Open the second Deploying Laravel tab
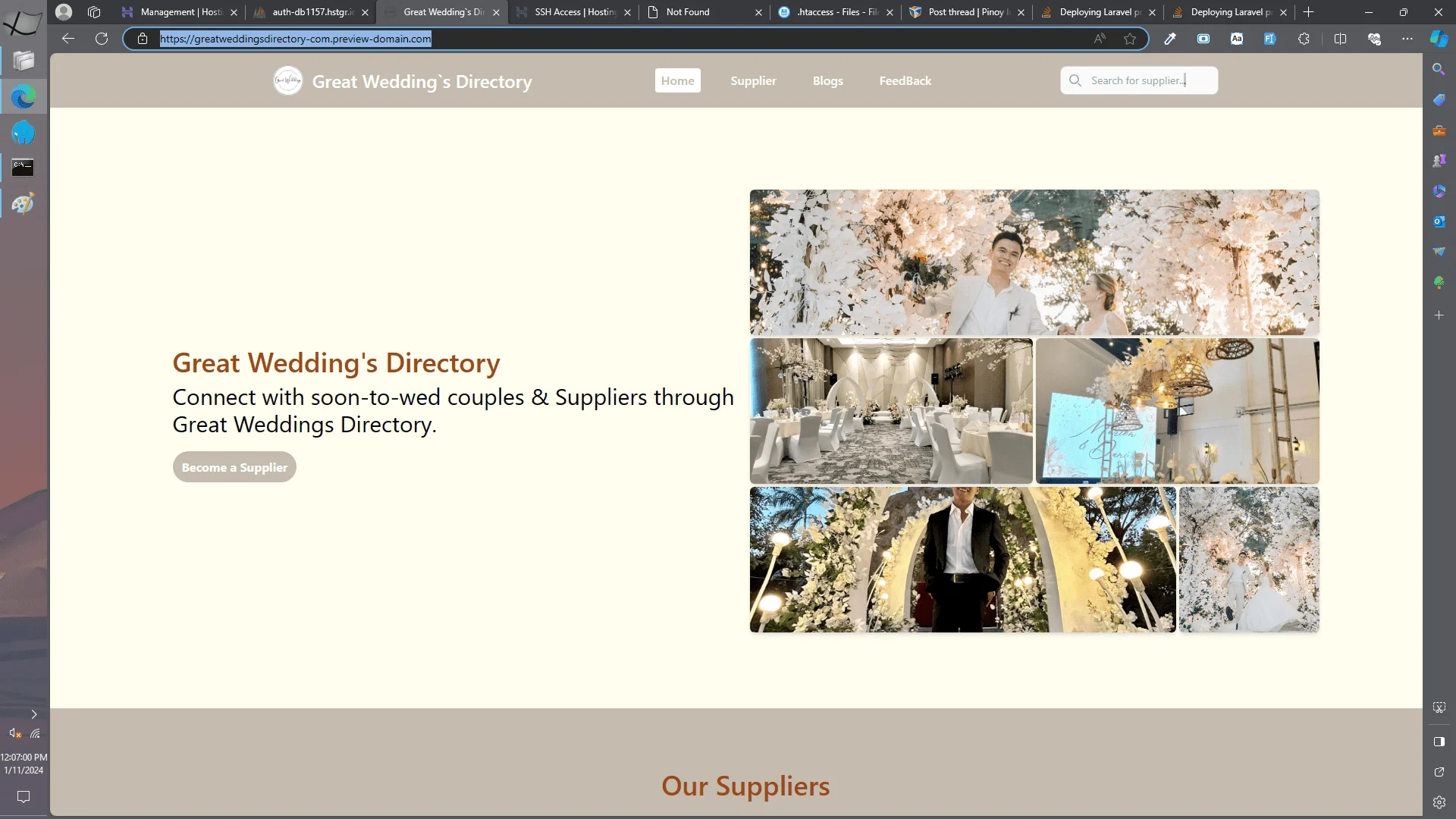The width and height of the screenshot is (1456, 819). coord(1230,12)
